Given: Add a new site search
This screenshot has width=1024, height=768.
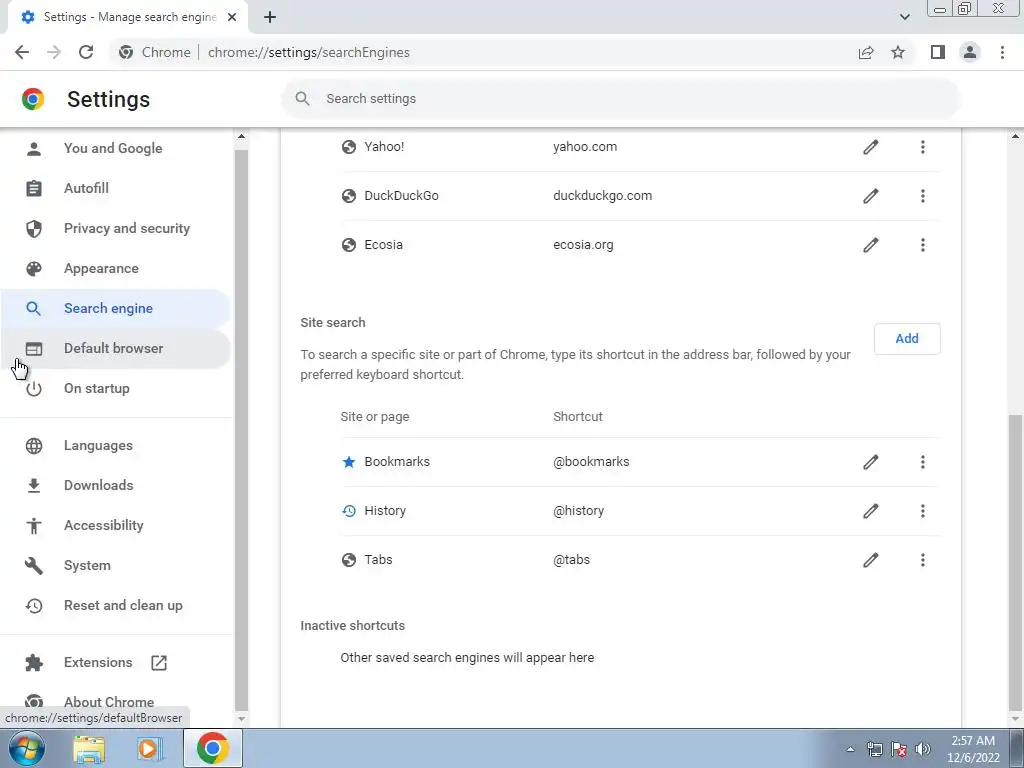Looking at the screenshot, I should coord(907,338).
